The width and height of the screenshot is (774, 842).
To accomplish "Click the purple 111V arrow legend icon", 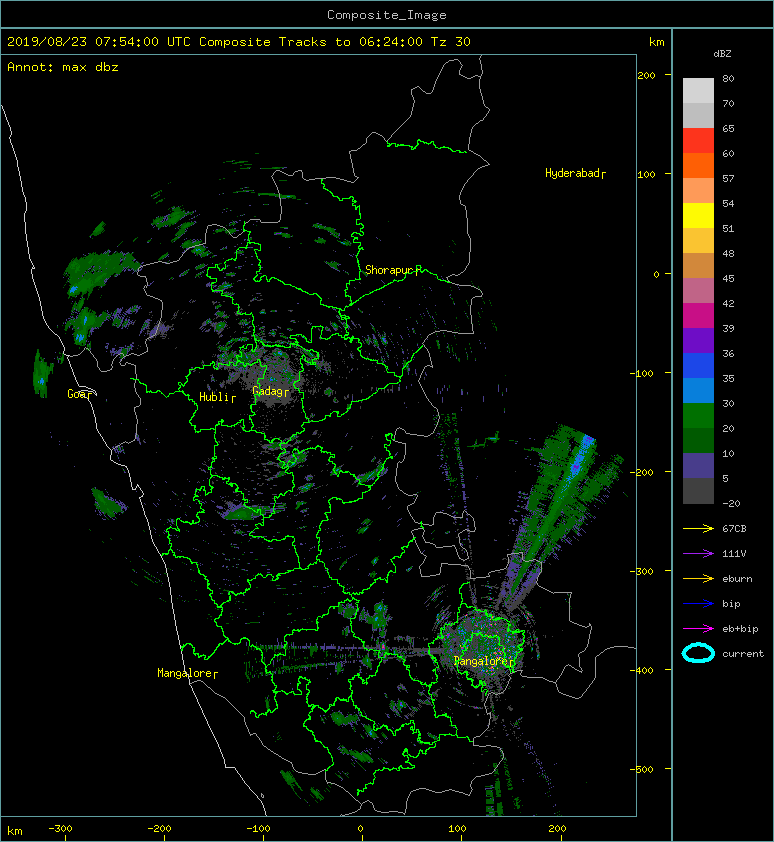I will point(698,554).
